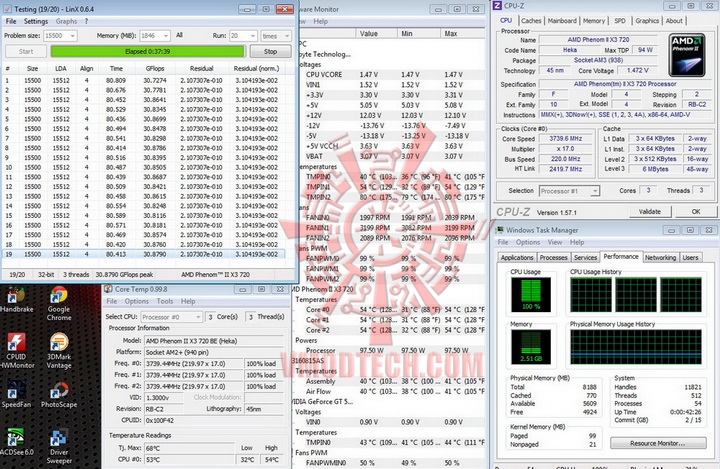Viewport: 720px width, 469px height.
Task: Click the LinX title bar icon
Action: (x=7, y=9)
